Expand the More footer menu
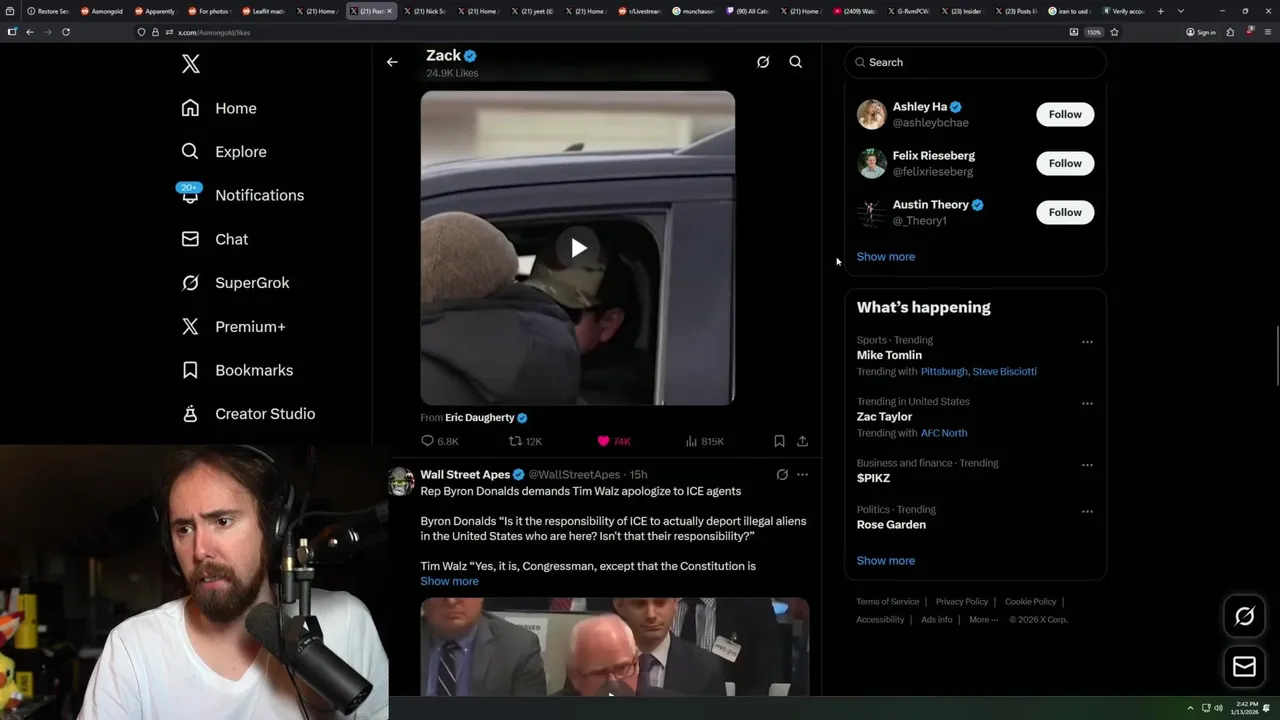1280x720 pixels. pyautogui.click(x=983, y=620)
